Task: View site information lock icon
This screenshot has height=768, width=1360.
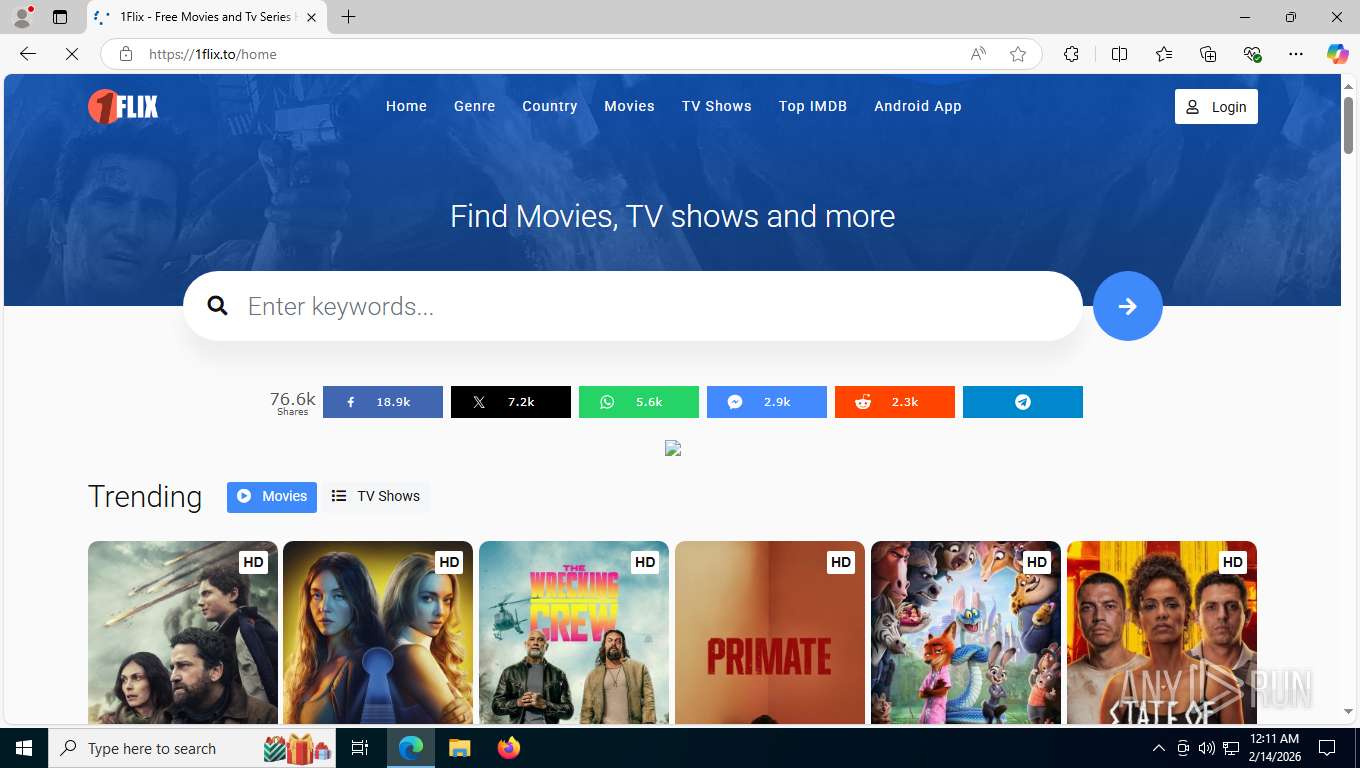Action: click(x=126, y=54)
